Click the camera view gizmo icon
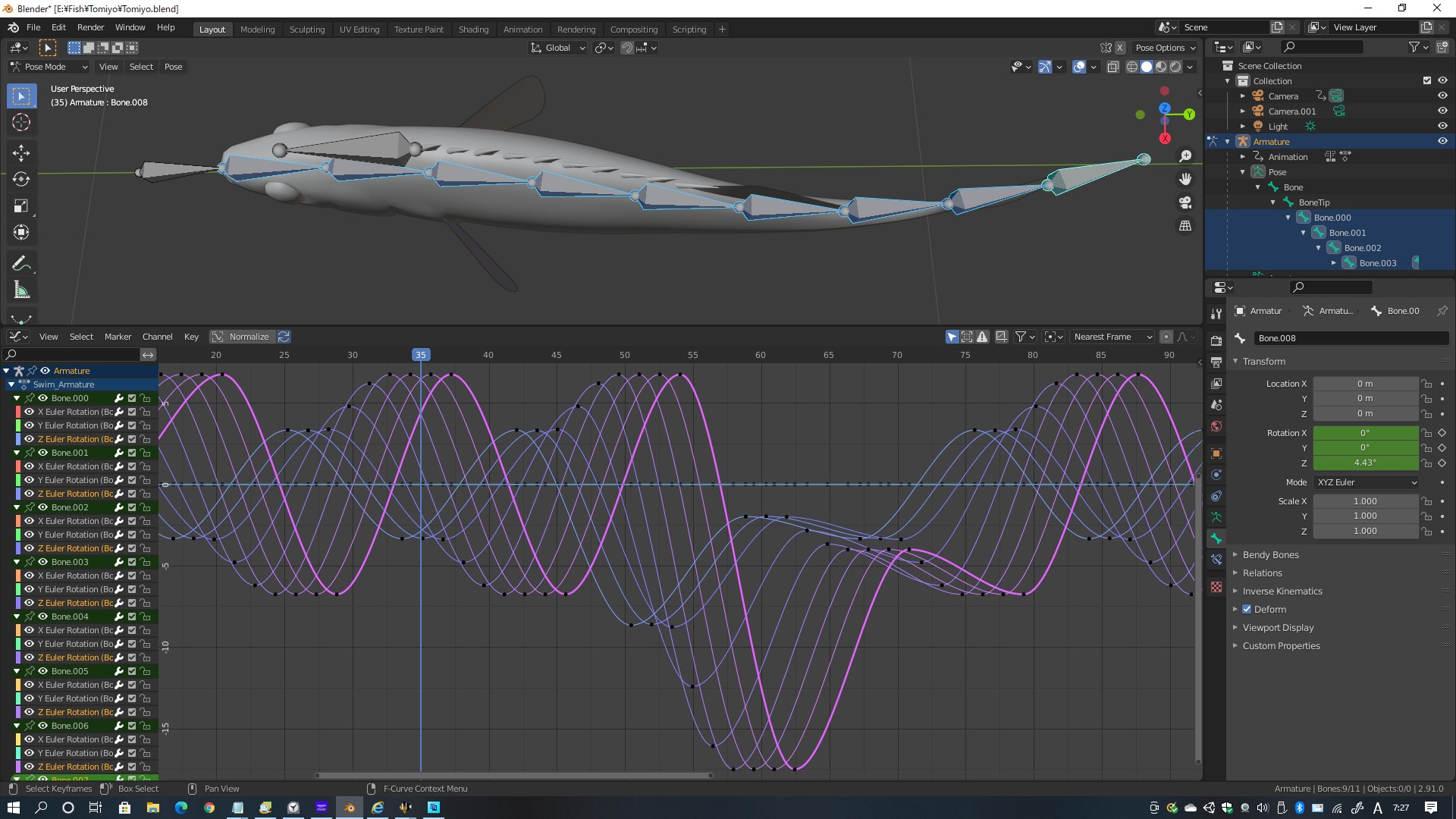The width and height of the screenshot is (1456, 819). click(x=1185, y=202)
